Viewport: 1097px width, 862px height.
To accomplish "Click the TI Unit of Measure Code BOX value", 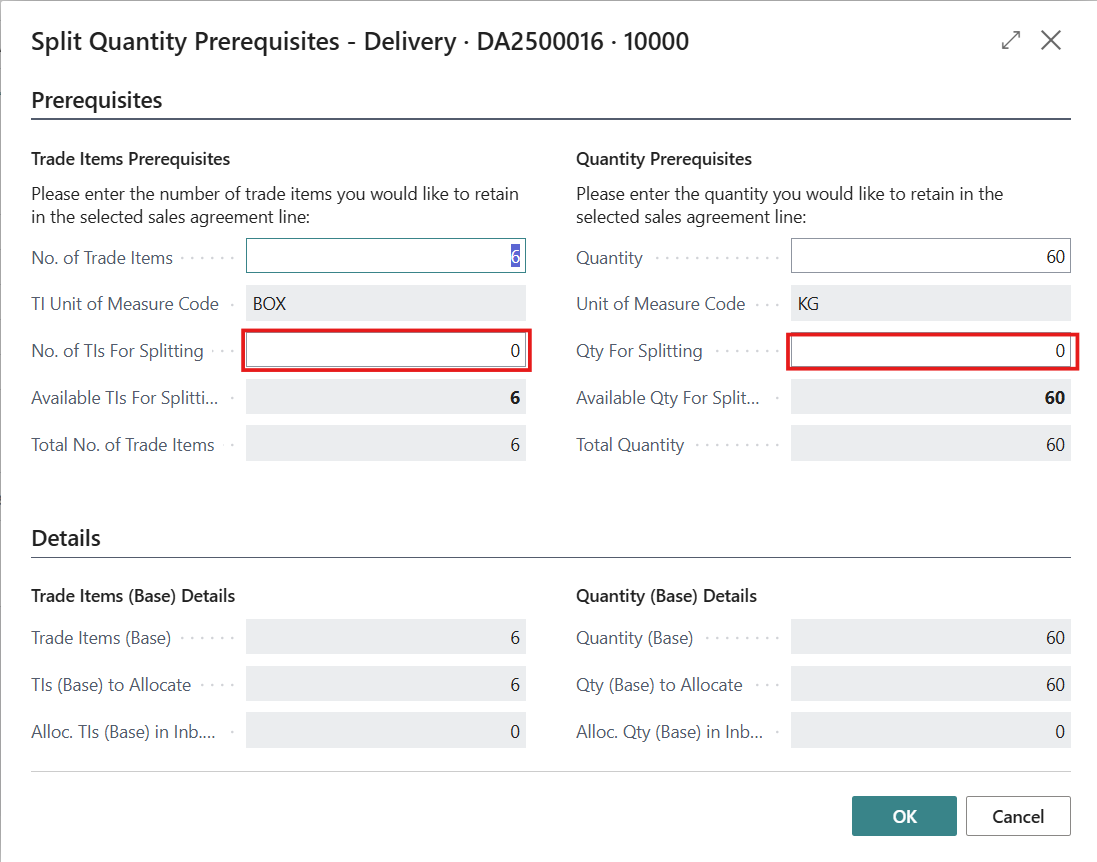I will pos(385,304).
